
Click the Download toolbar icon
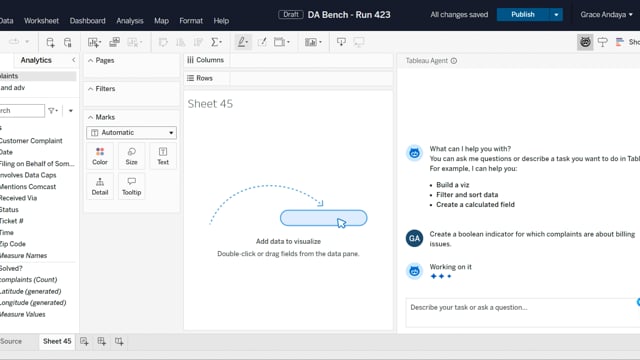click(341, 42)
